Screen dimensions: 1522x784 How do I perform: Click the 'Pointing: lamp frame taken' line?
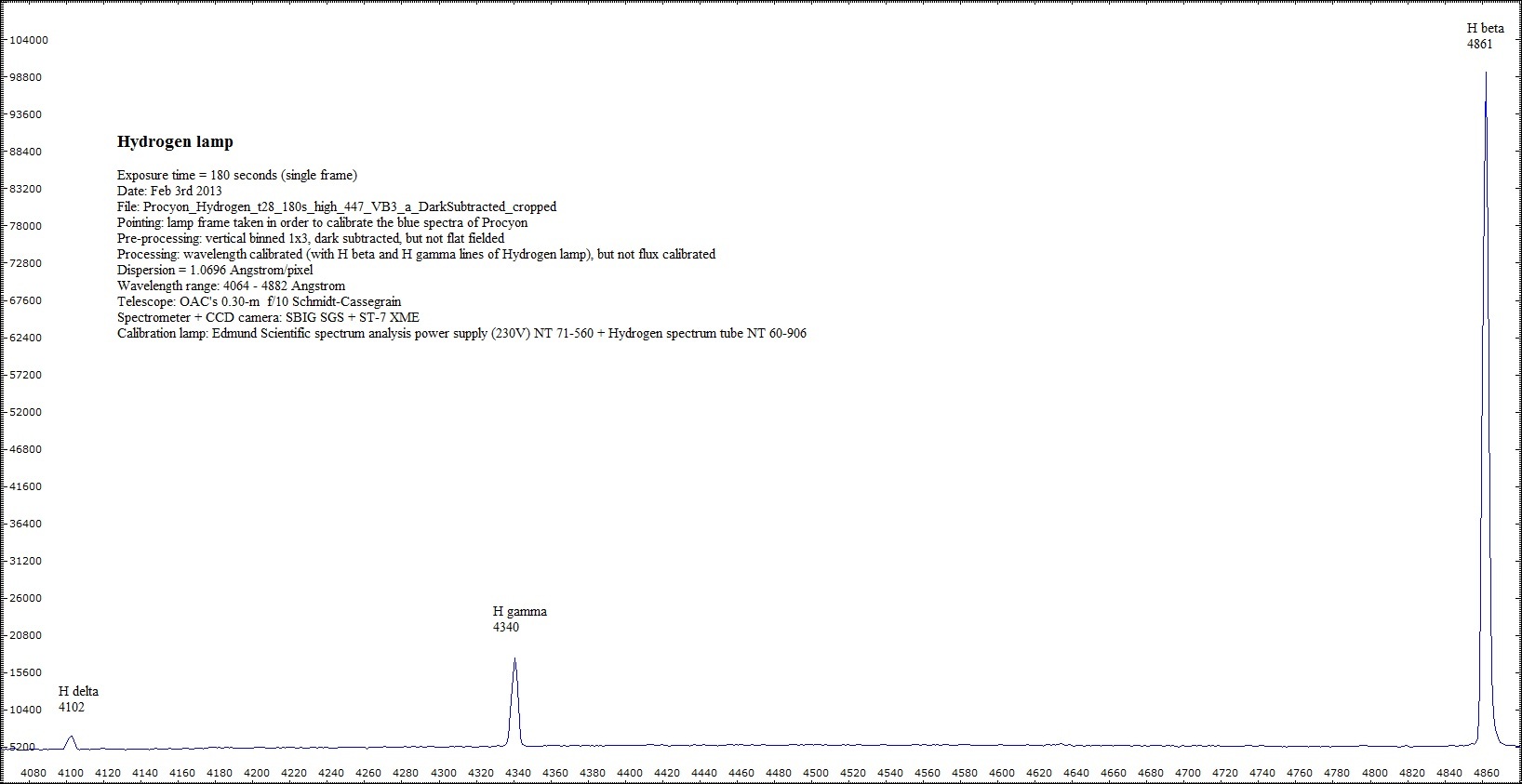(x=322, y=222)
